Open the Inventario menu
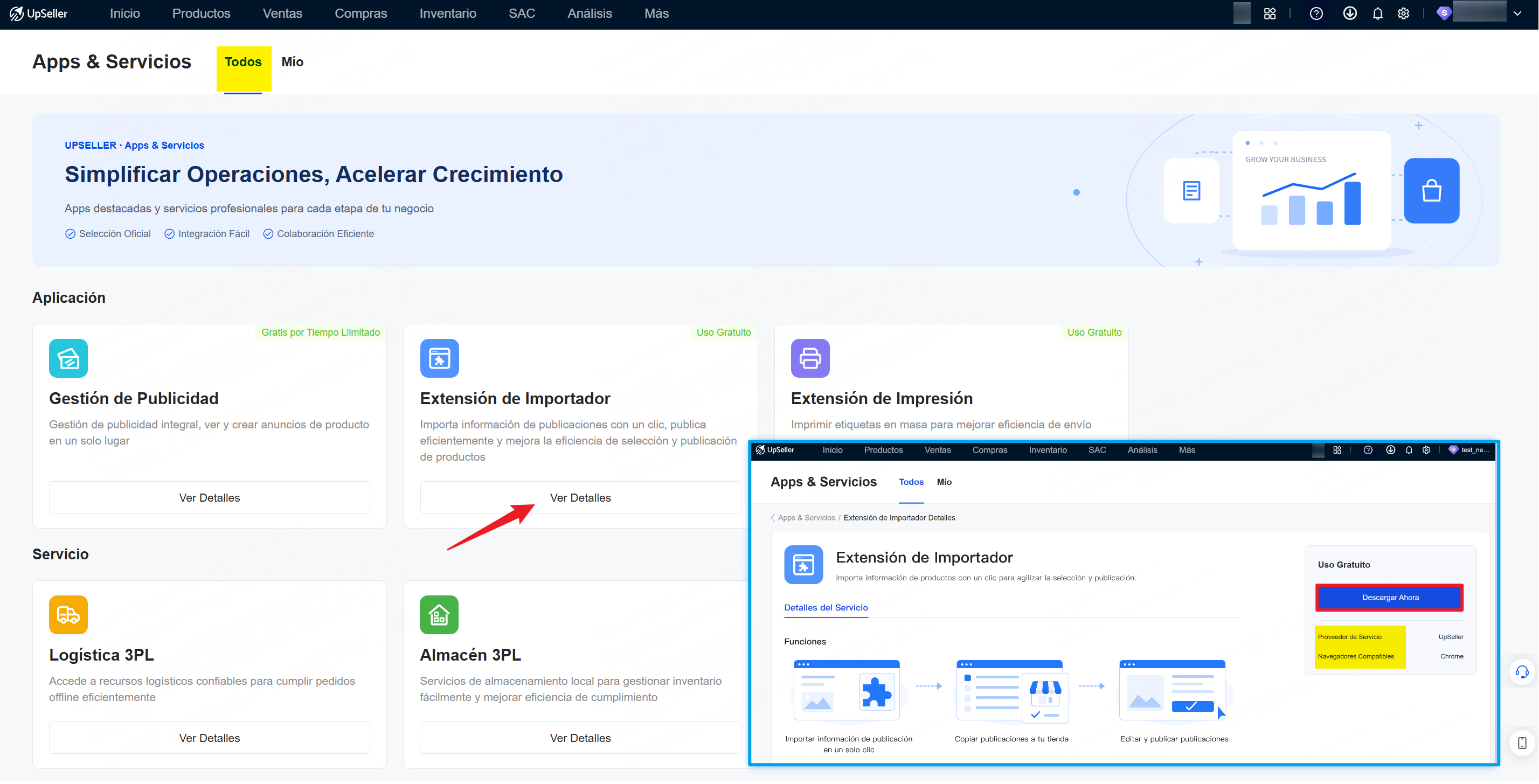Viewport: 1539px width, 784px height. point(448,14)
